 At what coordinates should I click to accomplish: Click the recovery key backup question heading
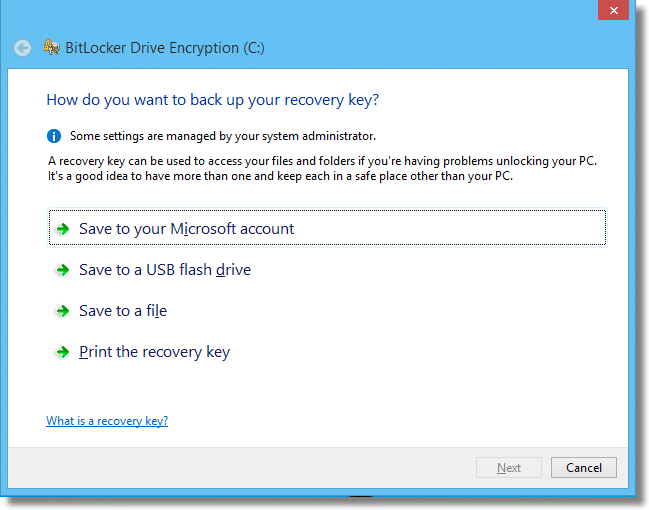pos(213,100)
